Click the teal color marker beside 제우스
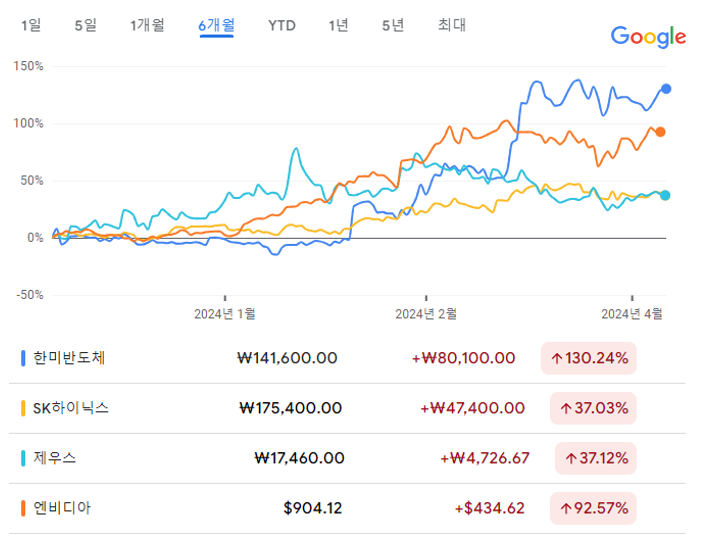Image resolution: width=724 pixels, height=539 pixels. 23,458
